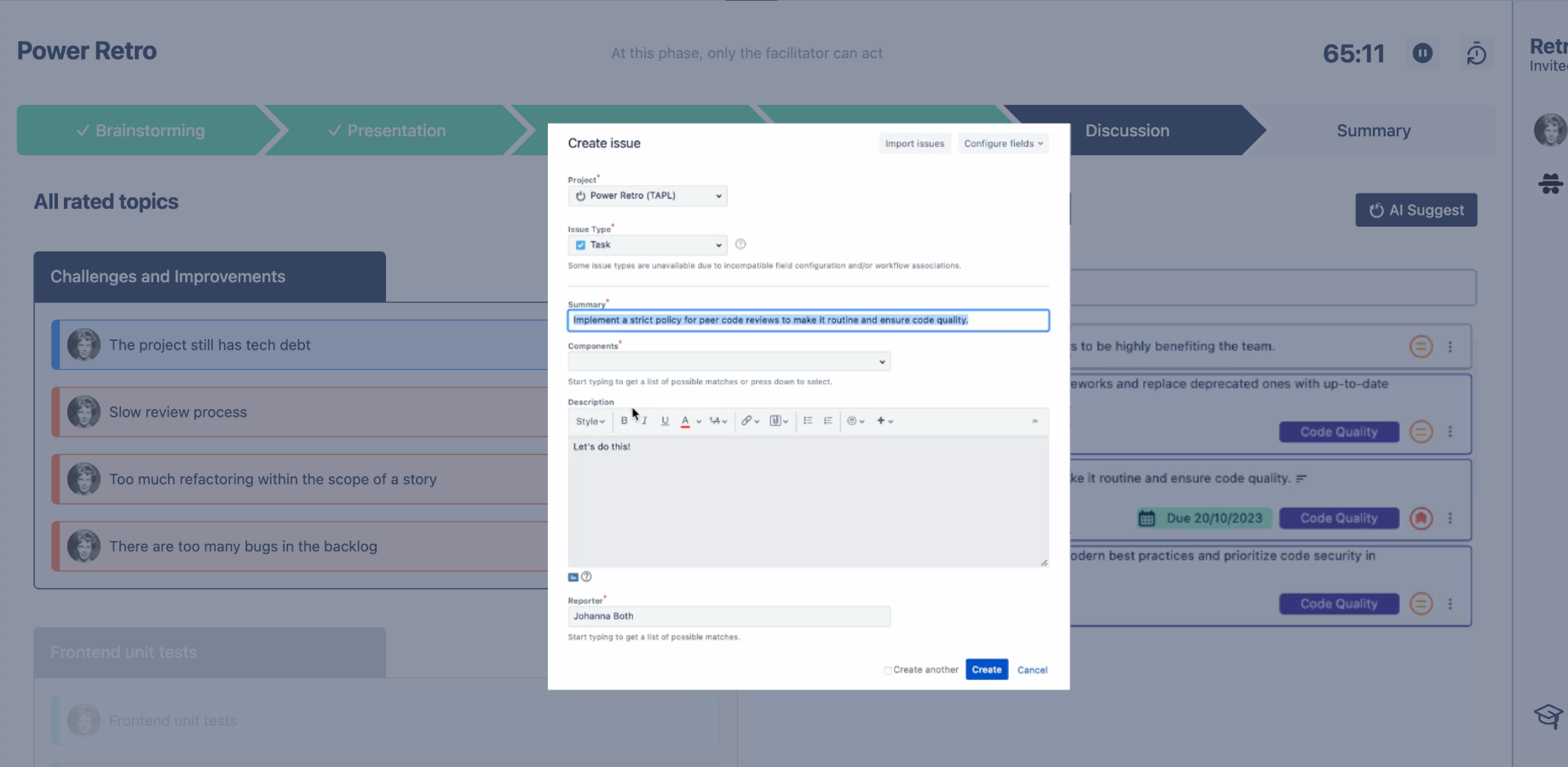Open the graduation cap tutorial icon

pyautogui.click(x=1548, y=716)
